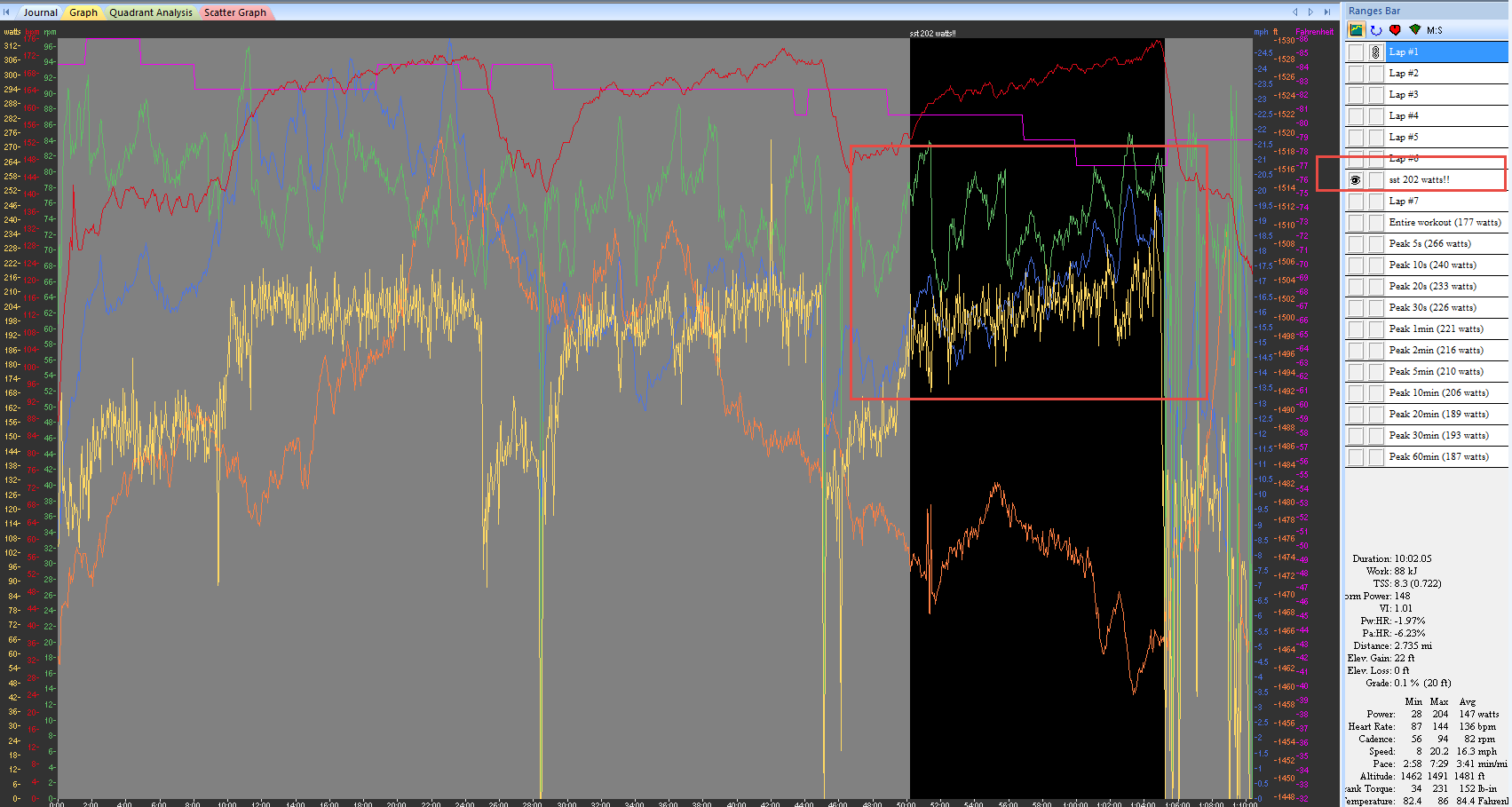The image size is (1512, 807).
Task: Click the chain link icon beside Lap #1
Action: (x=1375, y=52)
